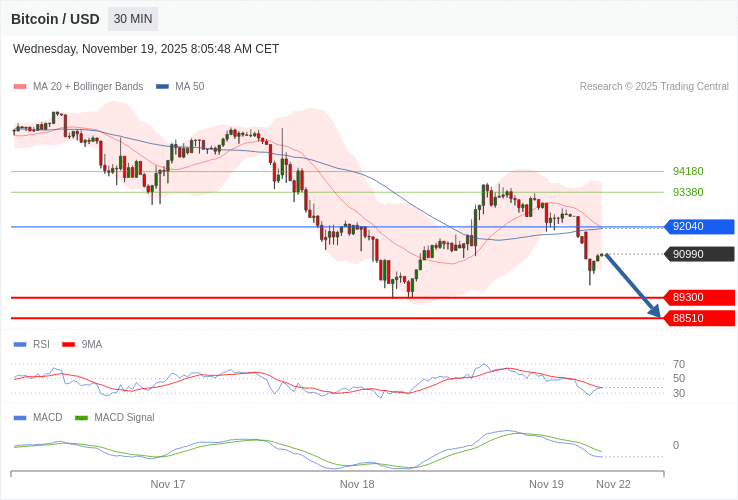Click the 9MA legend swatch

coord(69,345)
